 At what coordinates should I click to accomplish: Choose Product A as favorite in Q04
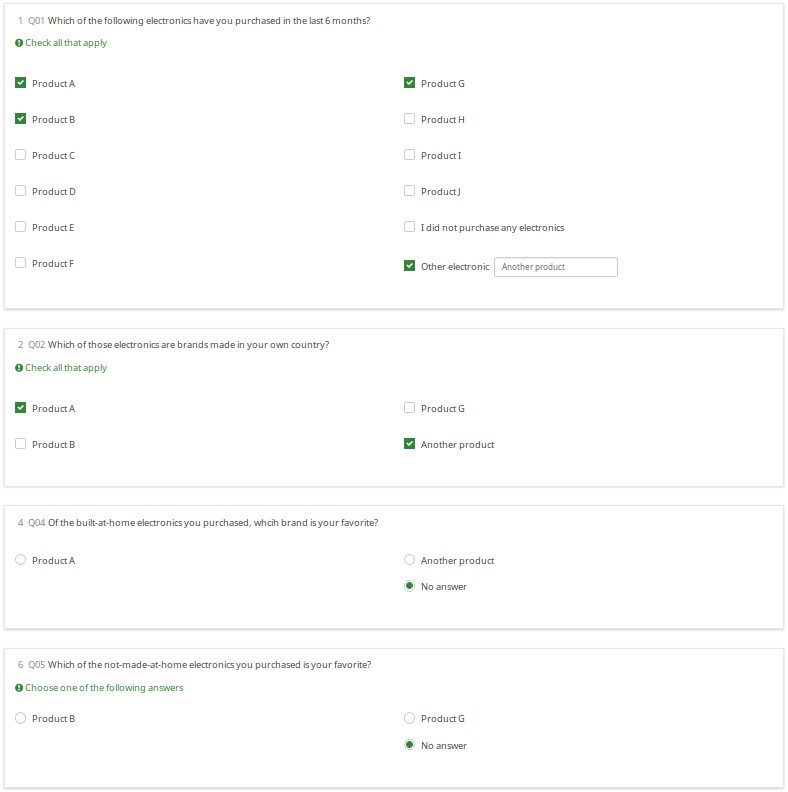[21, 560]
